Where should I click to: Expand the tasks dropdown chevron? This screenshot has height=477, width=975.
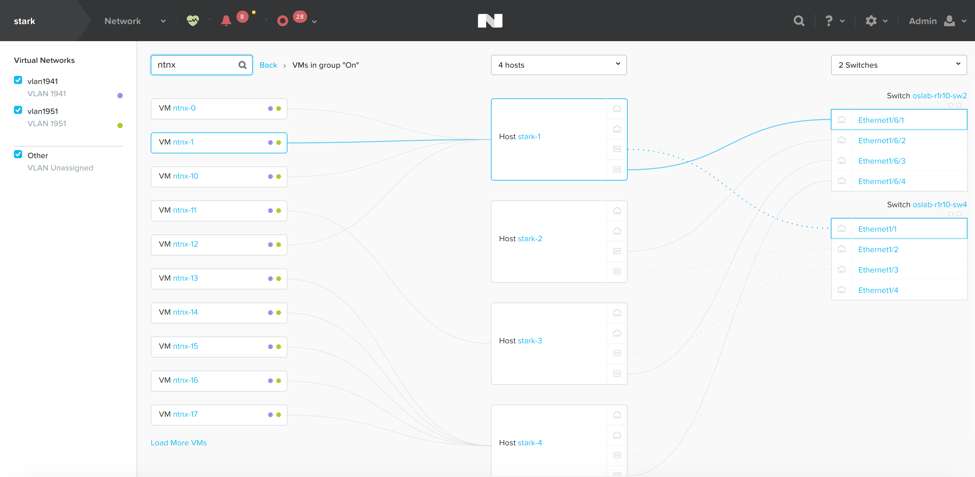coord(315,21)
